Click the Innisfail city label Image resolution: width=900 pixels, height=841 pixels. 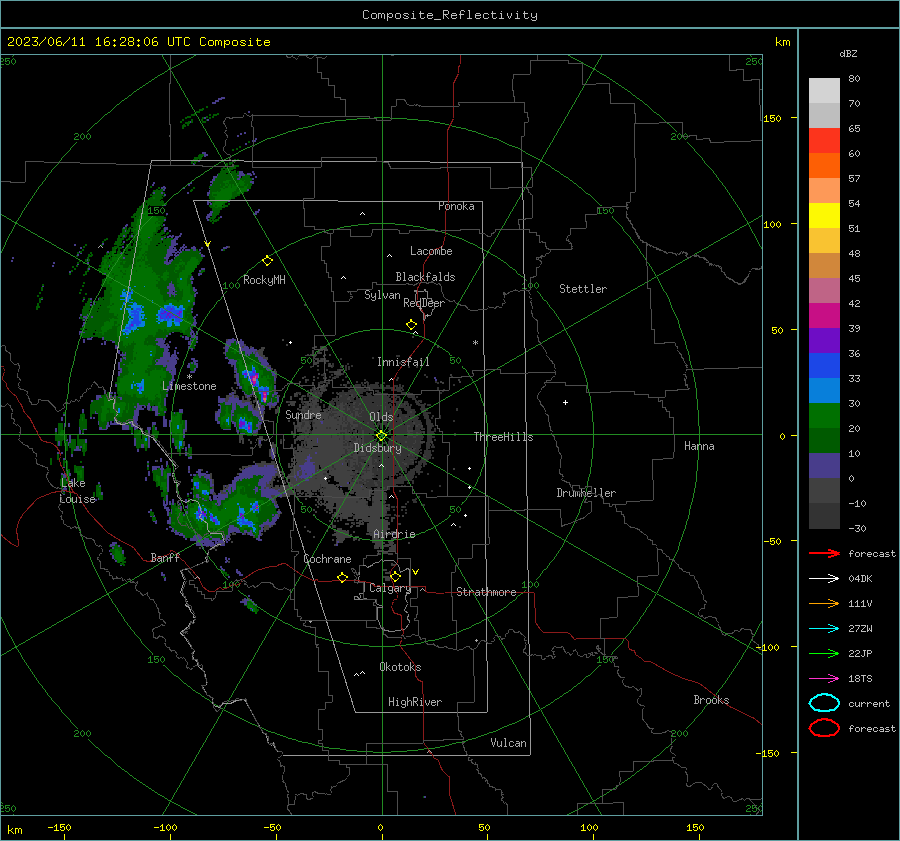pyautogui.click(x=403, y=362)
